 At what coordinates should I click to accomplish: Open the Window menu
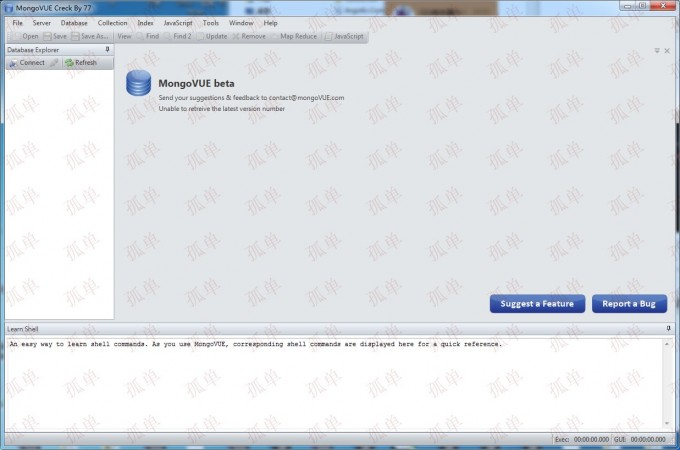pos(241,23)
